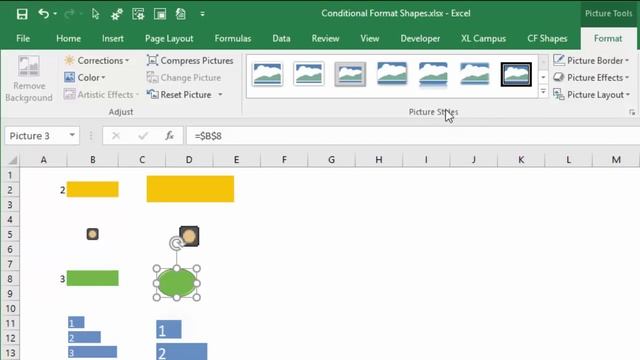Viewport: 640px width, 360px height.
Task: Select the pointer arrow tool in the quick access toolbar
Action: pos(96,14)
